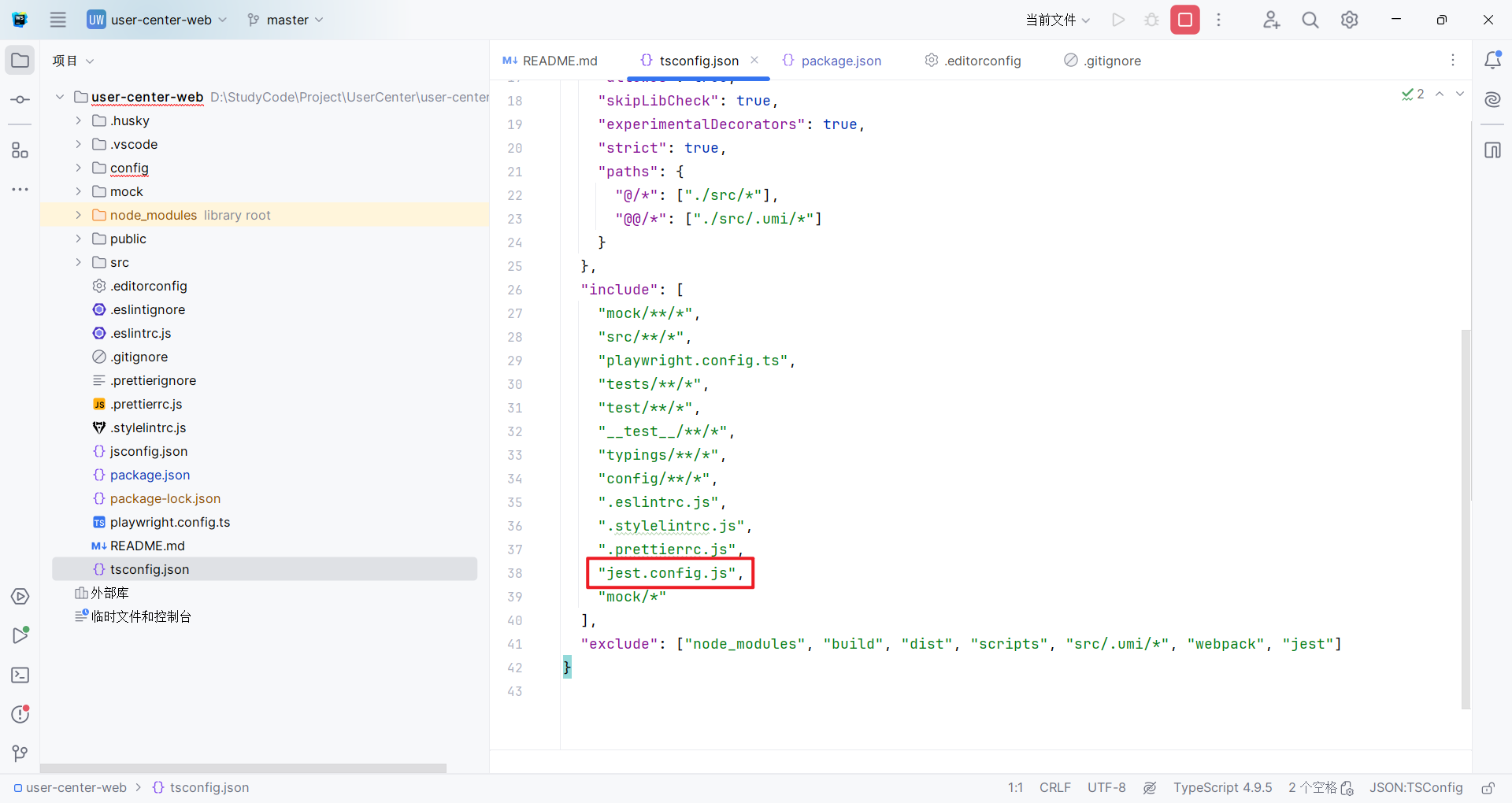Click the UTF-8 encoding status widget
Viewport: 1512px width, 803px height.
(1106, 788)
